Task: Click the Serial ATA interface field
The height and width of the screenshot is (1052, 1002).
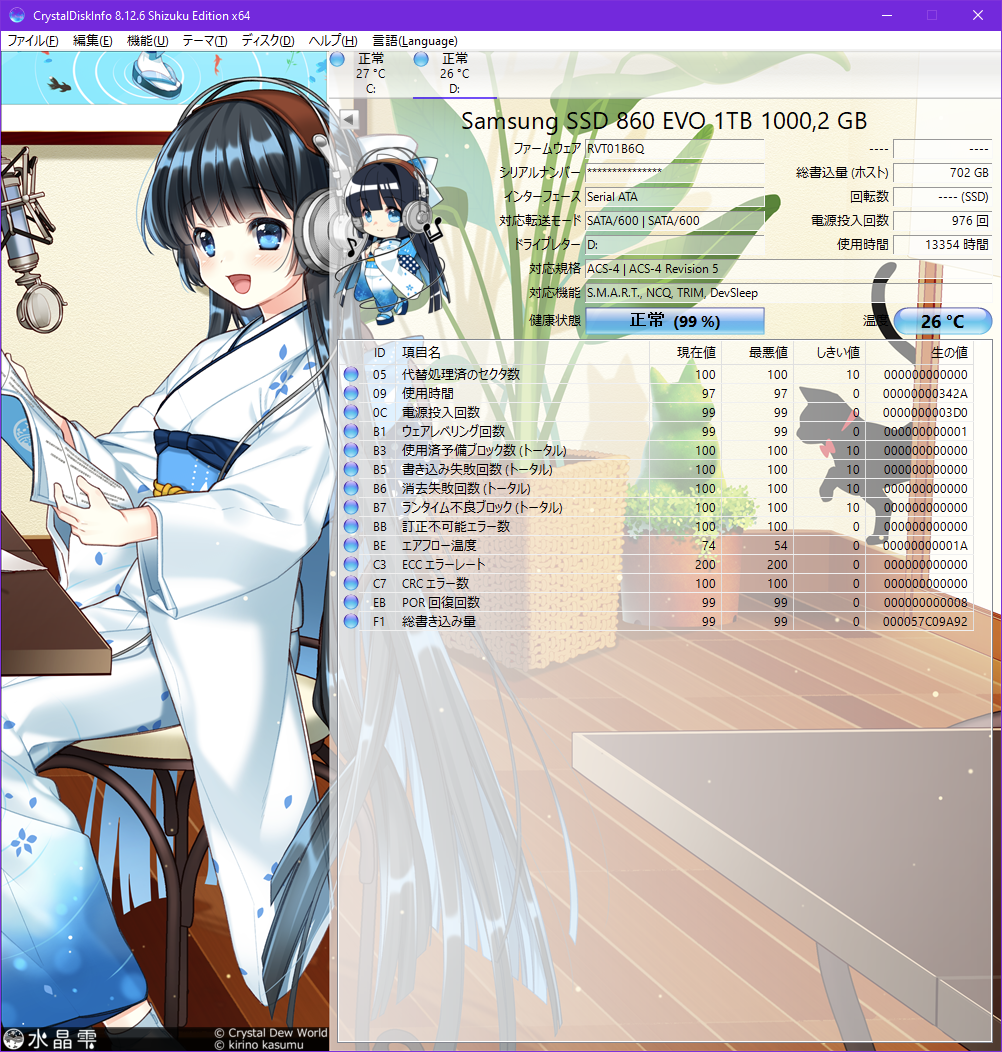Action: point(674,197)
